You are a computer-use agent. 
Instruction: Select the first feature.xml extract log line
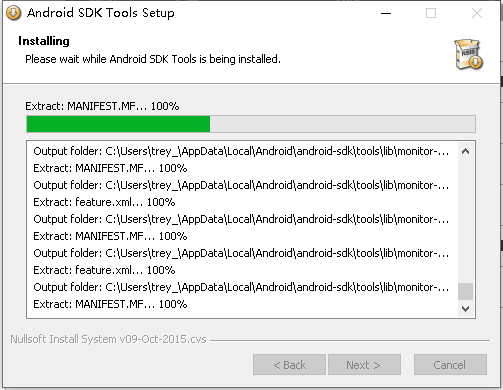(x=104, y=202)
